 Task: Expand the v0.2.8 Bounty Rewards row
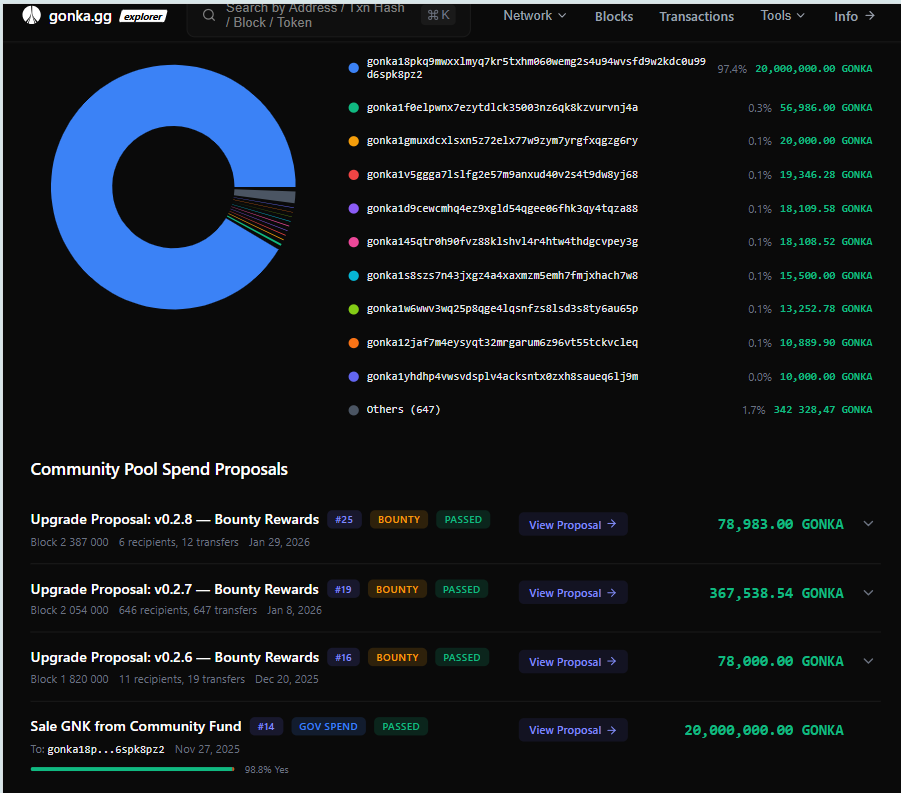867,524
